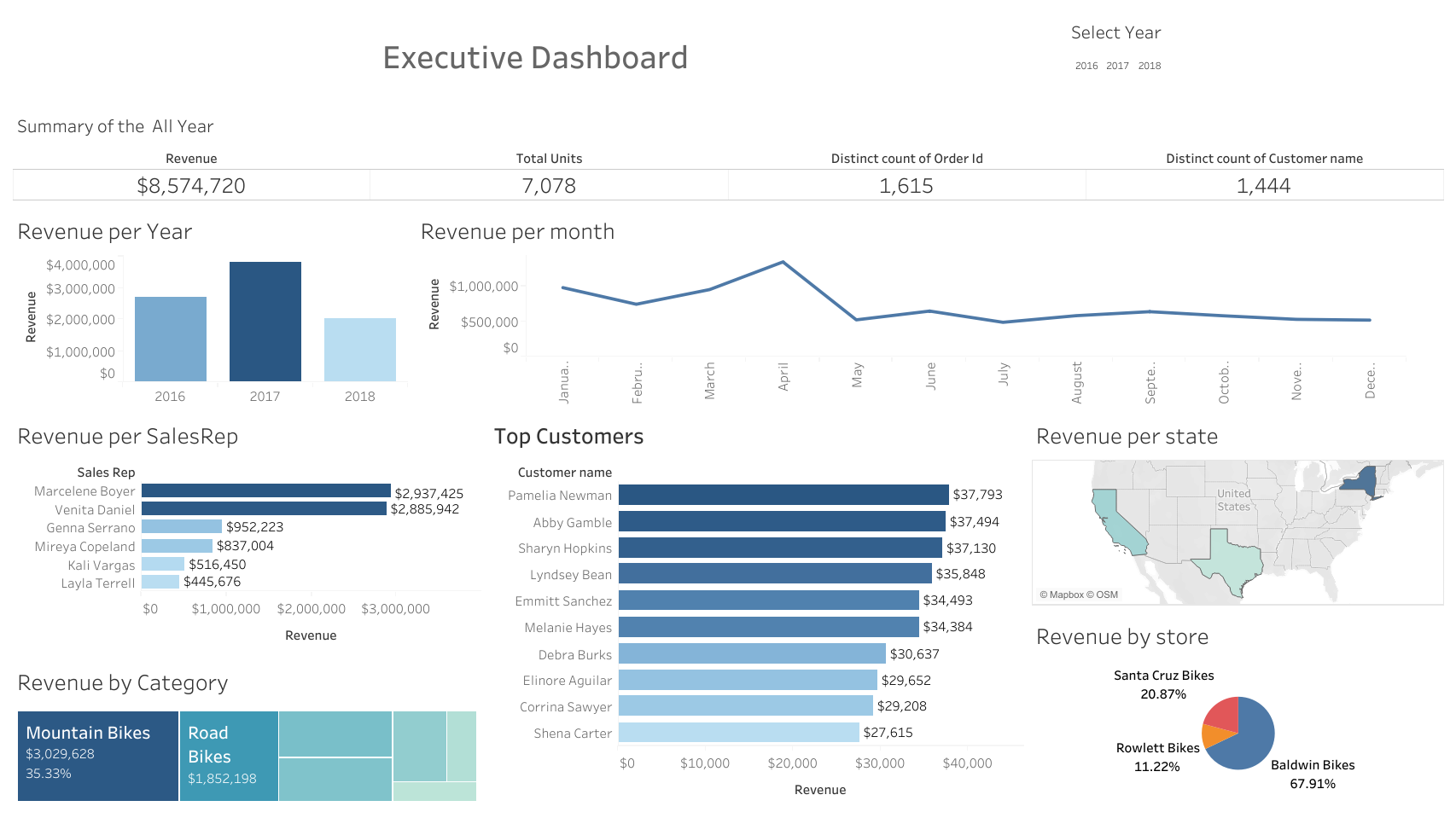Click the $8,574,720 Revenue summary value

coord(191,185)
